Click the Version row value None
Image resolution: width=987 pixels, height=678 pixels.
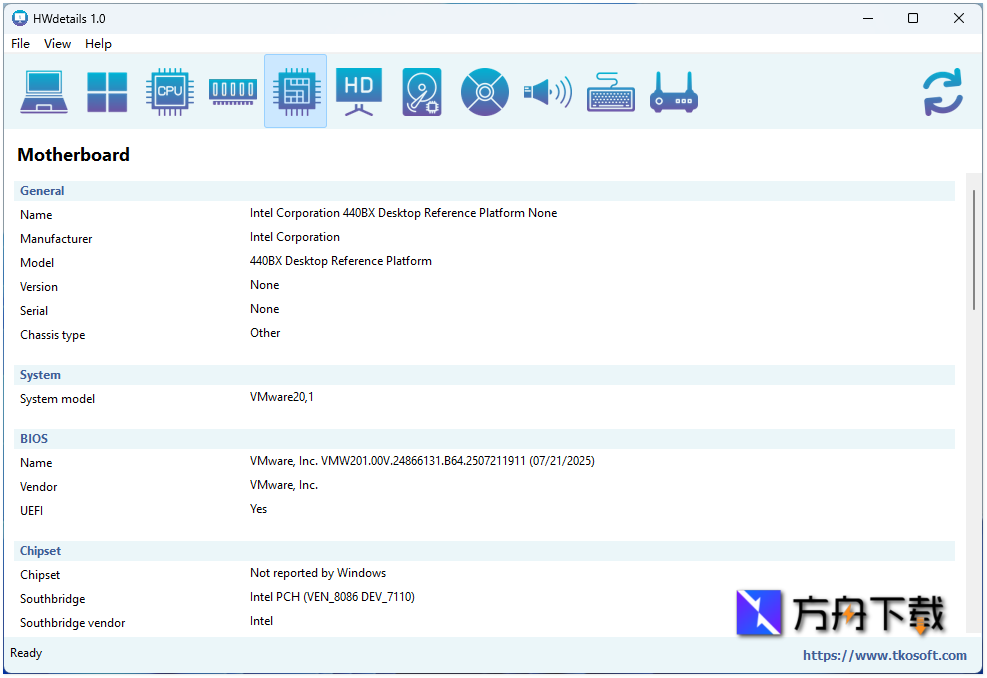(x=264, y=285)
